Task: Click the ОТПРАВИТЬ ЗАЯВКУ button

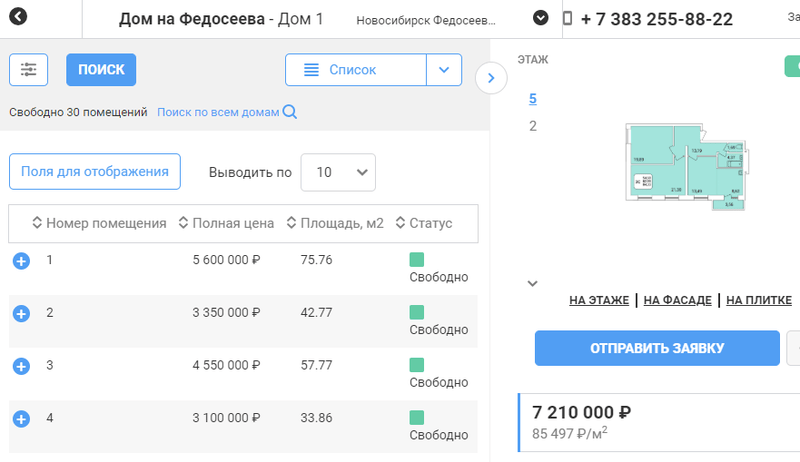Action: coord(656,348)
